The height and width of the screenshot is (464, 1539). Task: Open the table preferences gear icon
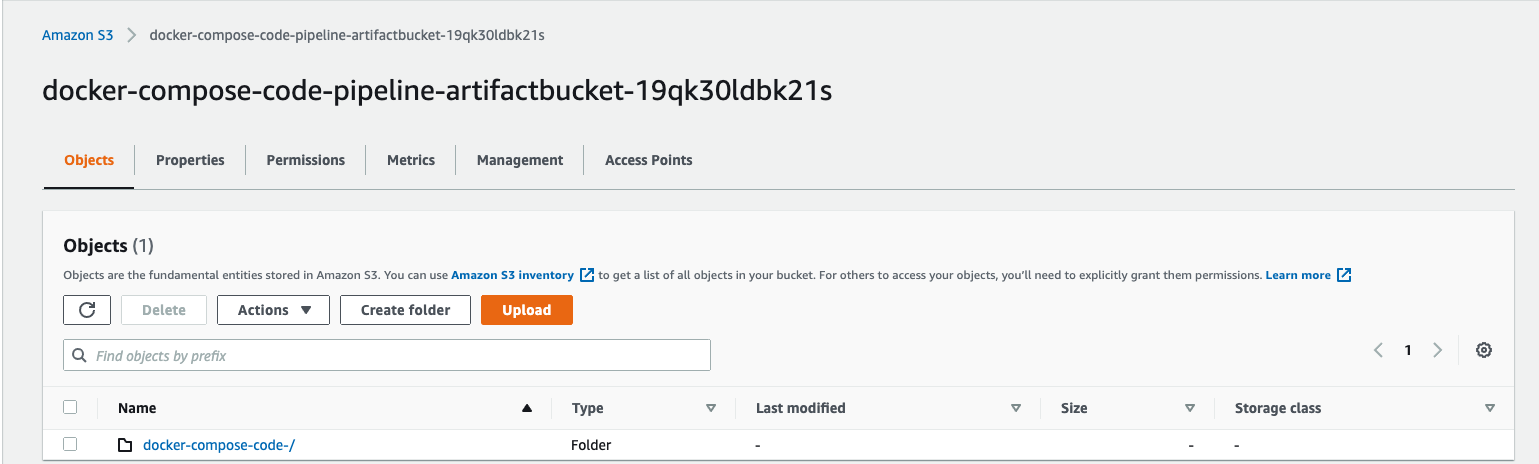(1484, 350)
